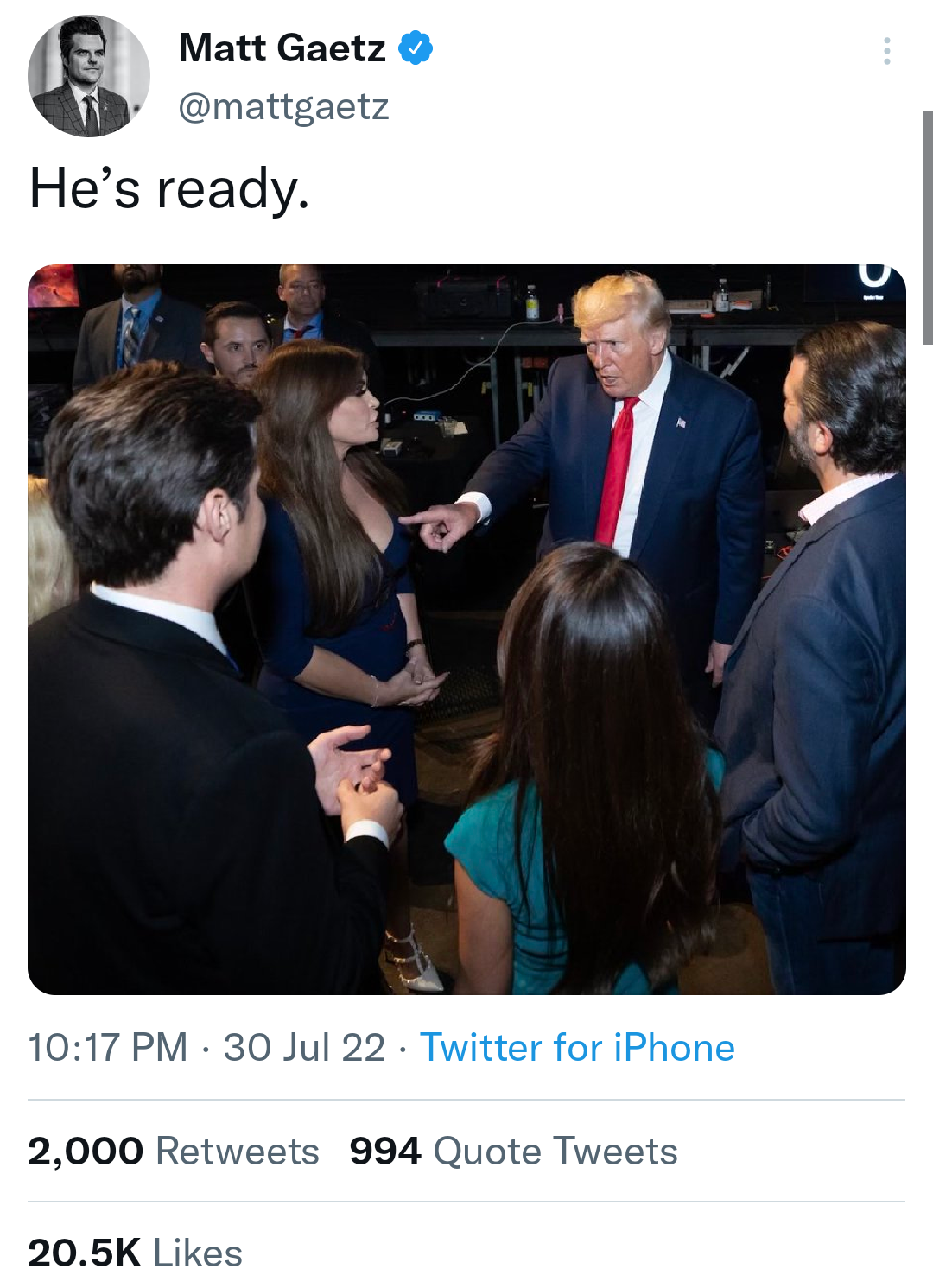Image resolution: width=933 pixels, height=1288 pixels.
Task: Click the vertical scrollbar on the right
Action: pos(928,227)
